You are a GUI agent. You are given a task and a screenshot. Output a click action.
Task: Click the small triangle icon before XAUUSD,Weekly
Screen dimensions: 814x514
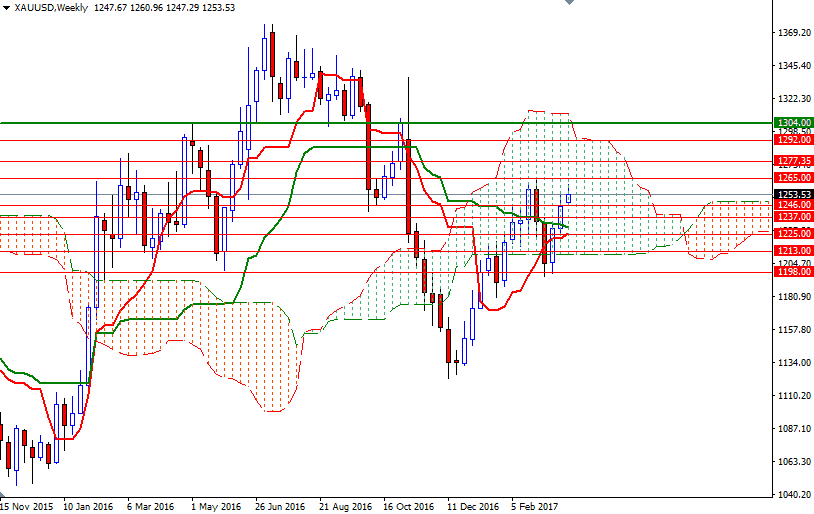coord(6,8)
